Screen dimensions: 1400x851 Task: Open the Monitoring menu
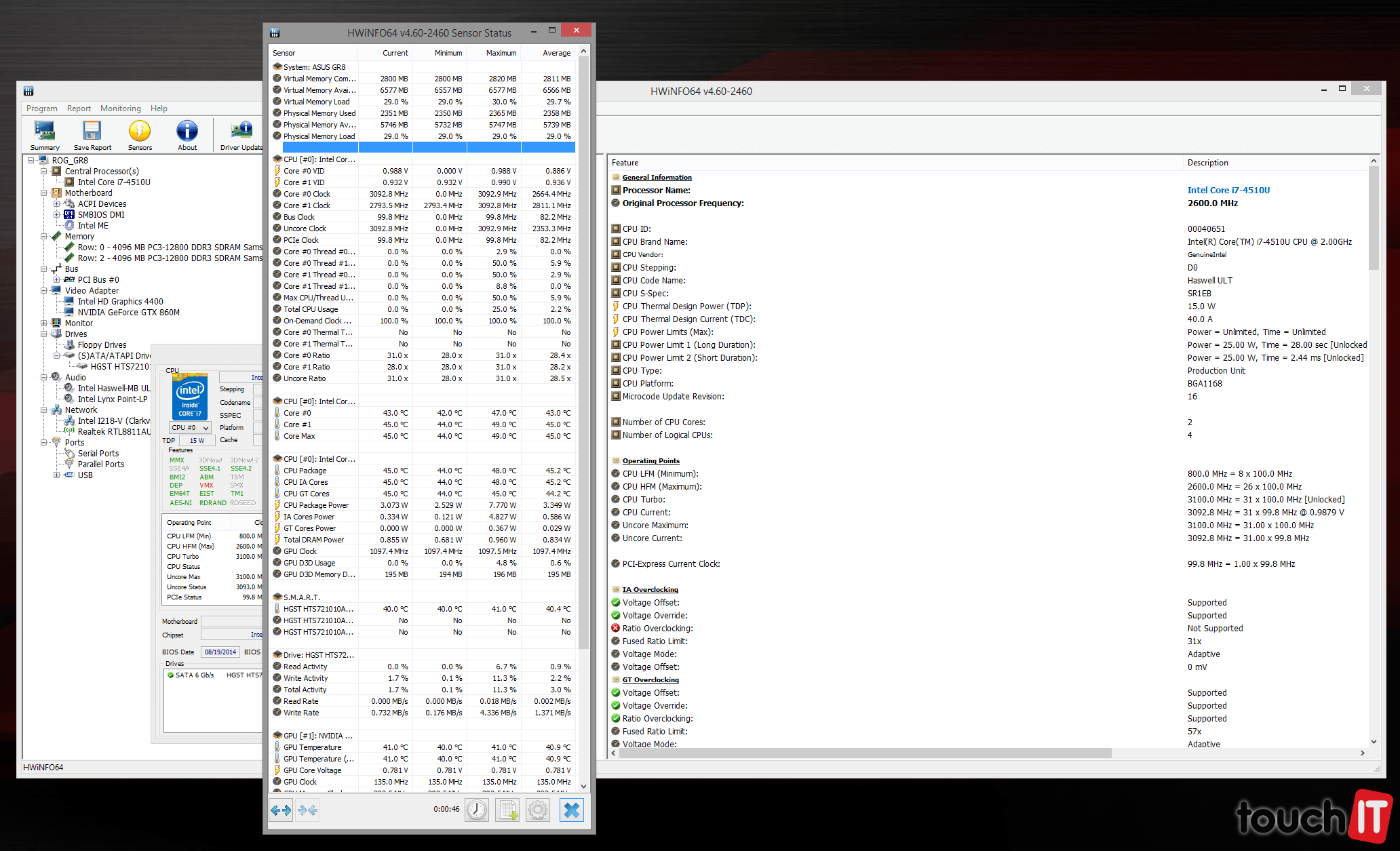pyautogui.click(x=120, y=108)
